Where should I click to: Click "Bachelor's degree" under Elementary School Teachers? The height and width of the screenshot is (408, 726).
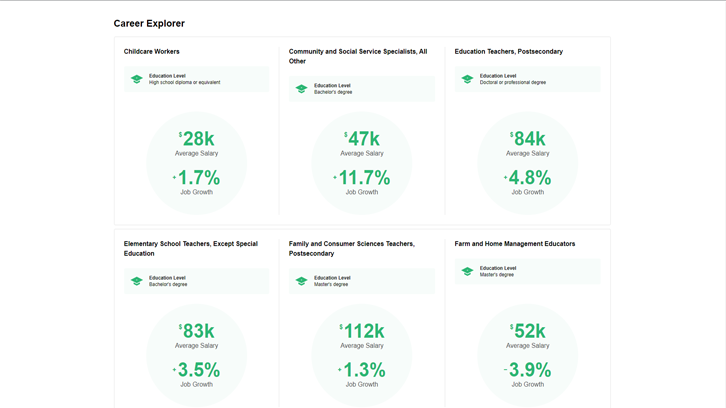pos(168,284)
